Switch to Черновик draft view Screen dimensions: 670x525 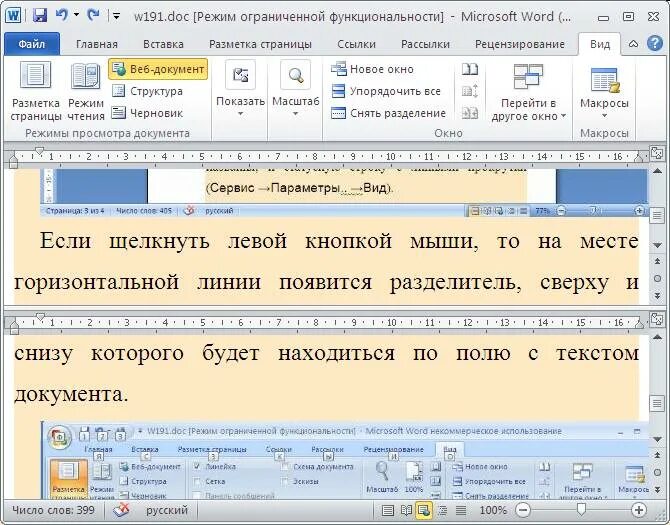tap(148, 113)
